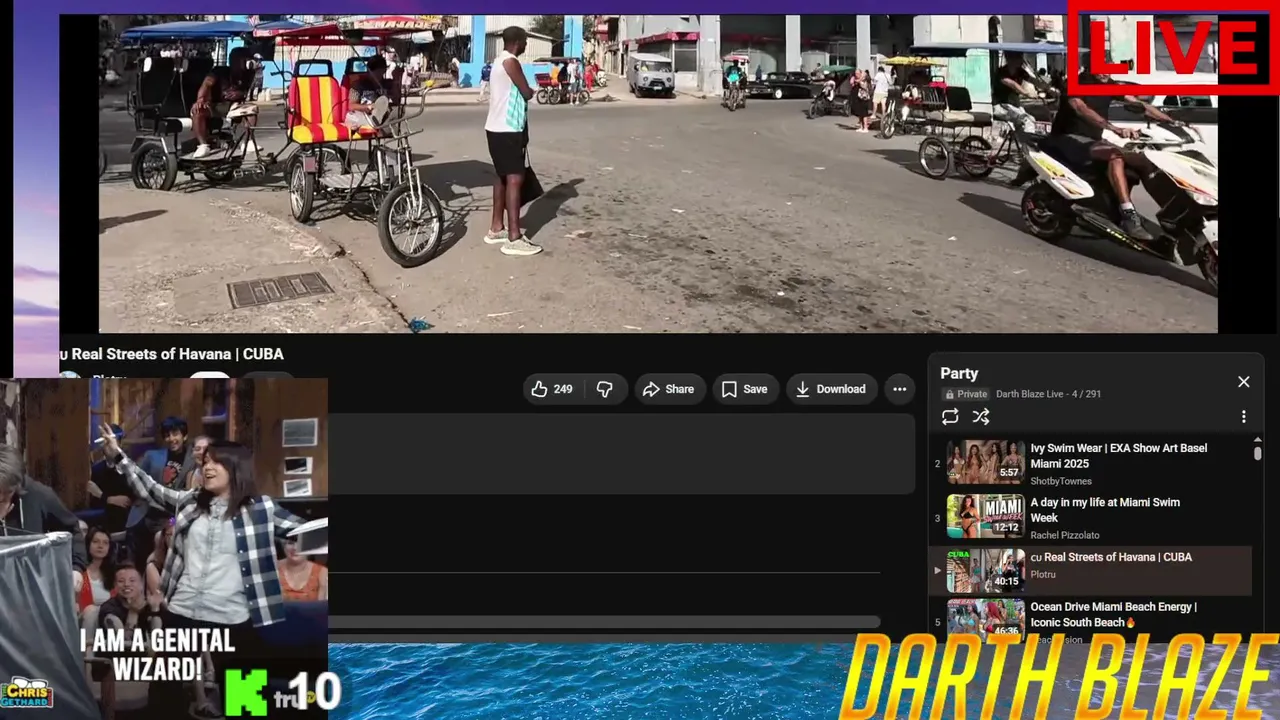Click playlist title 'Real Streets of Havana | CUBA'

click(1111, 557)
